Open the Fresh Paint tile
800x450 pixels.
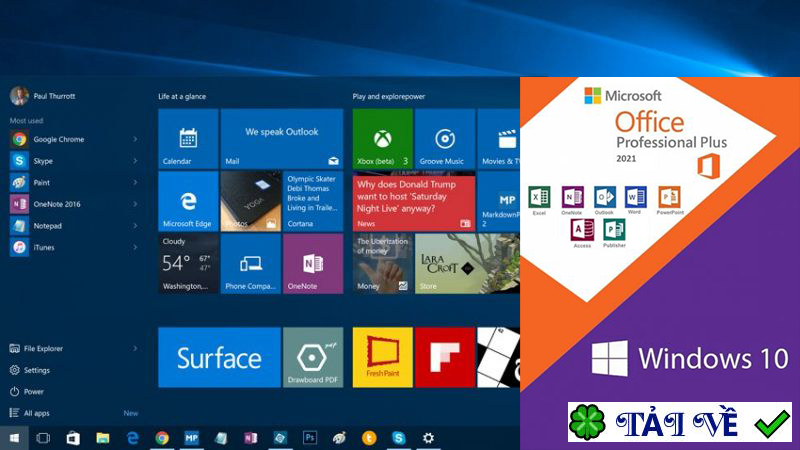pos(382,357)
